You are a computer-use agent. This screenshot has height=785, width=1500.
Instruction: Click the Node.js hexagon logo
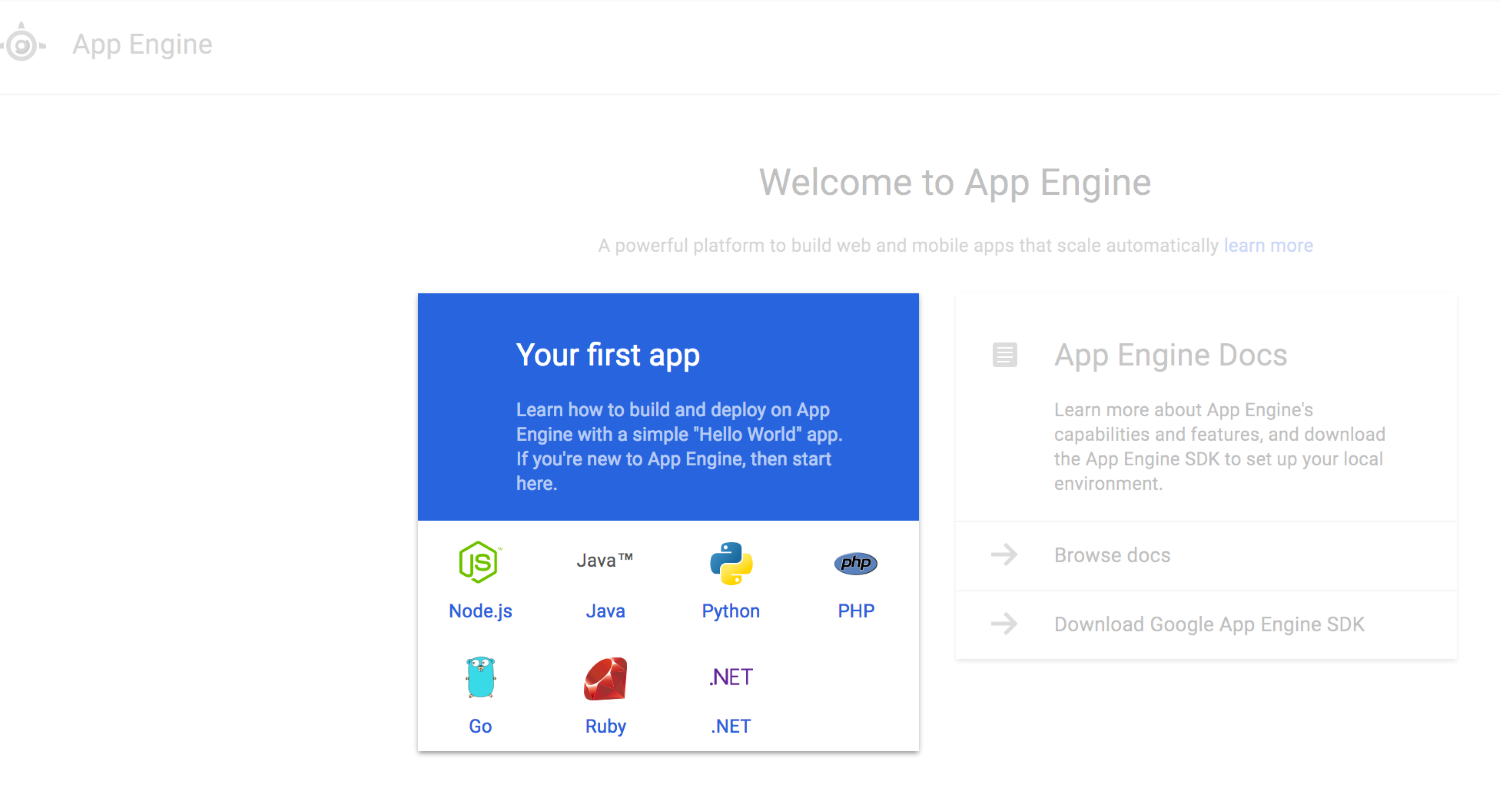[480, 561]
